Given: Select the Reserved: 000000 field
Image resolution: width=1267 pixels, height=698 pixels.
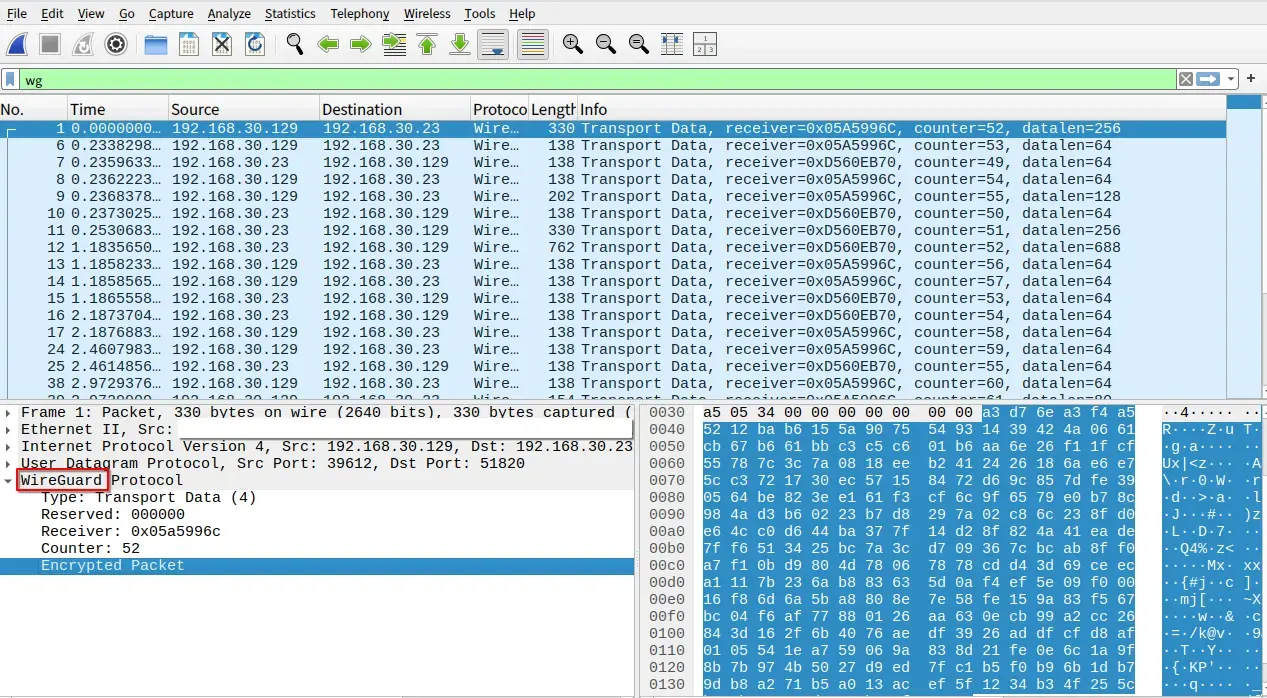Looking at the screenshot, I should point(317,514).
